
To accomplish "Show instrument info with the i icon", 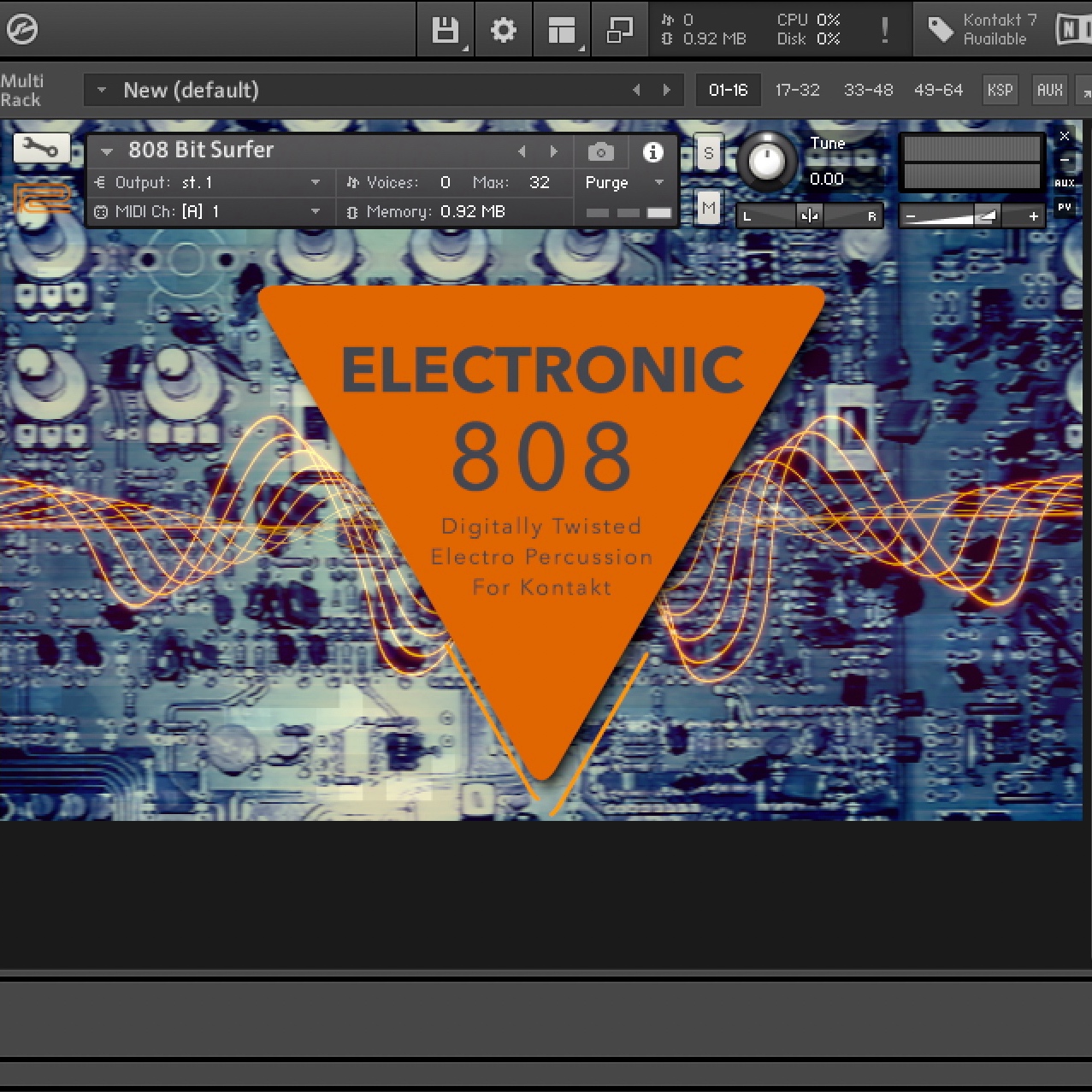I will pyautogui.click(x=652, y=151).
